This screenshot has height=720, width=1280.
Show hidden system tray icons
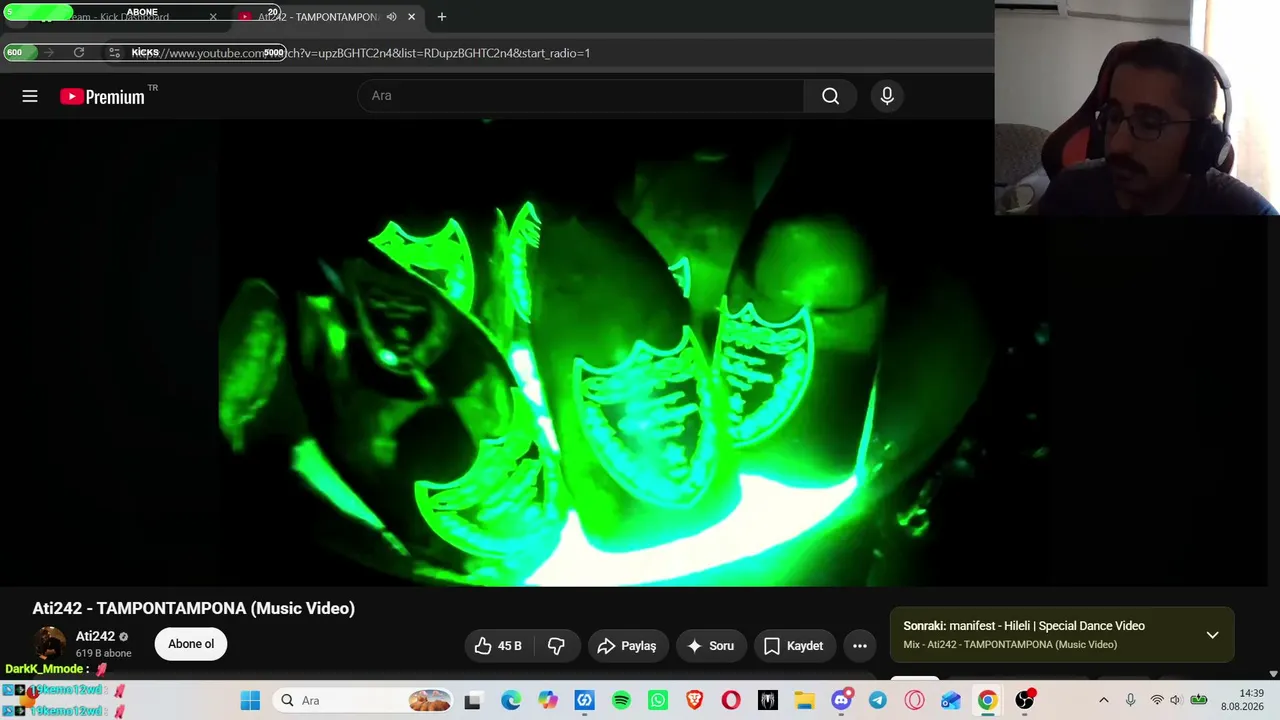click(1103, 700)
